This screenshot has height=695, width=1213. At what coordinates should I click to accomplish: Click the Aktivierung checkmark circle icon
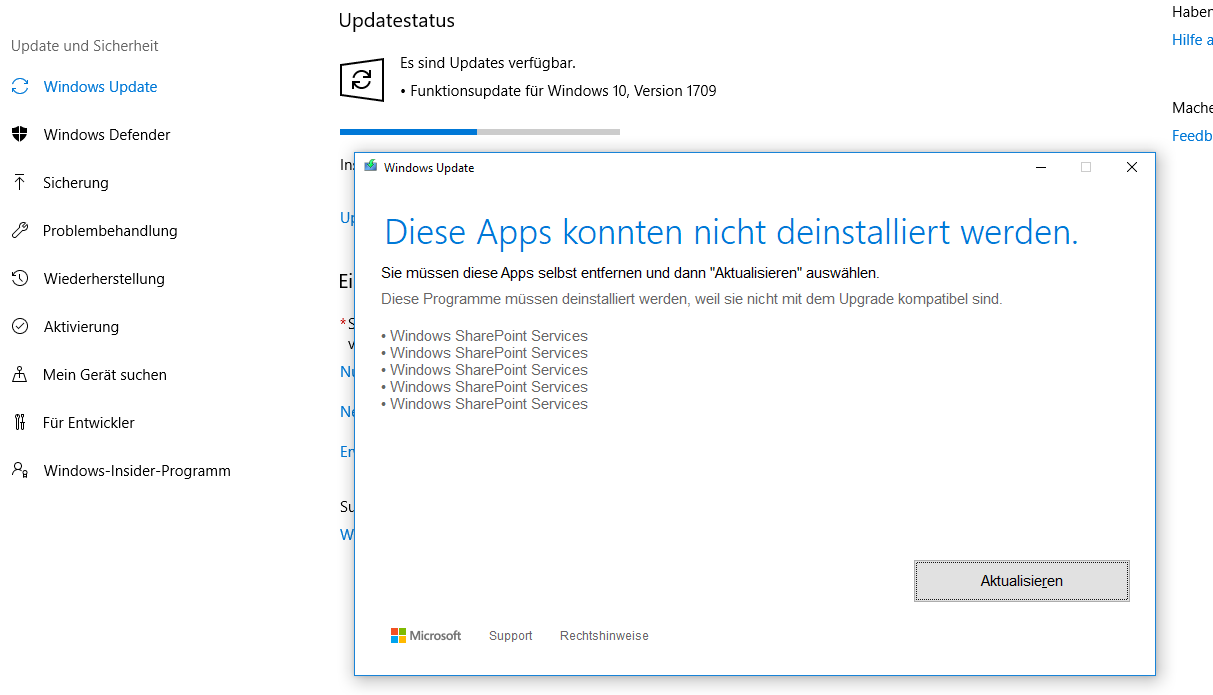(20, 327)
